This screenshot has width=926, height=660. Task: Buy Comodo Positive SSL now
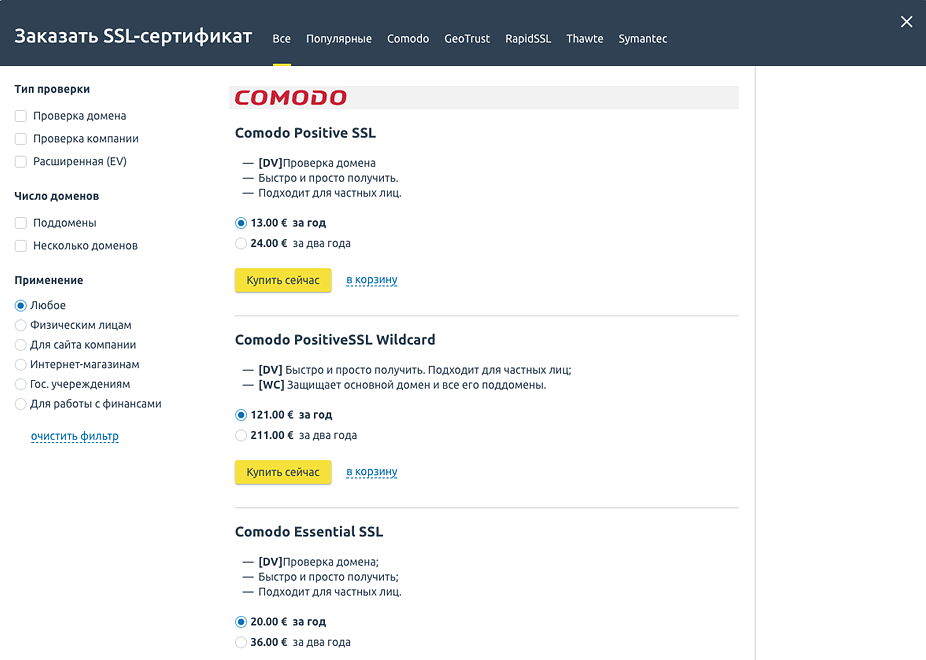(x=283, y=280)
